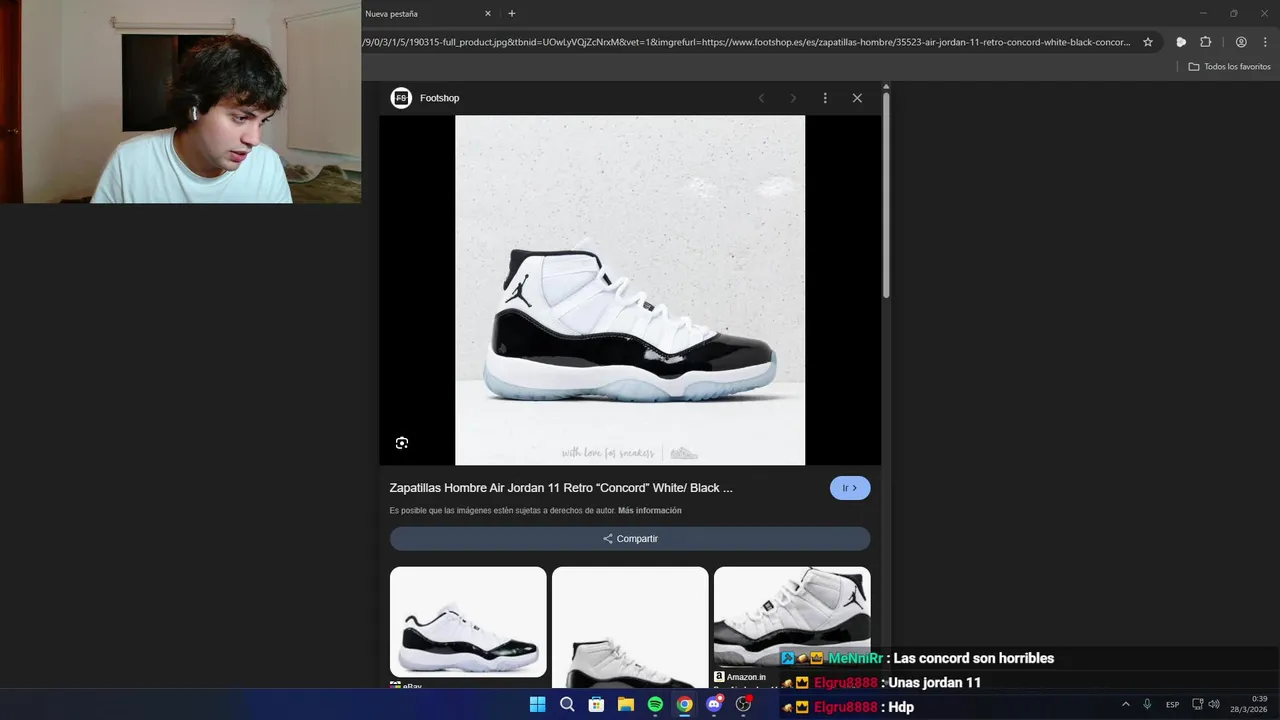This screenshot has height=720, width=1280.
Task: Open the Zapatillas Hombre Air Jordan 11 title
Action: 561,488
